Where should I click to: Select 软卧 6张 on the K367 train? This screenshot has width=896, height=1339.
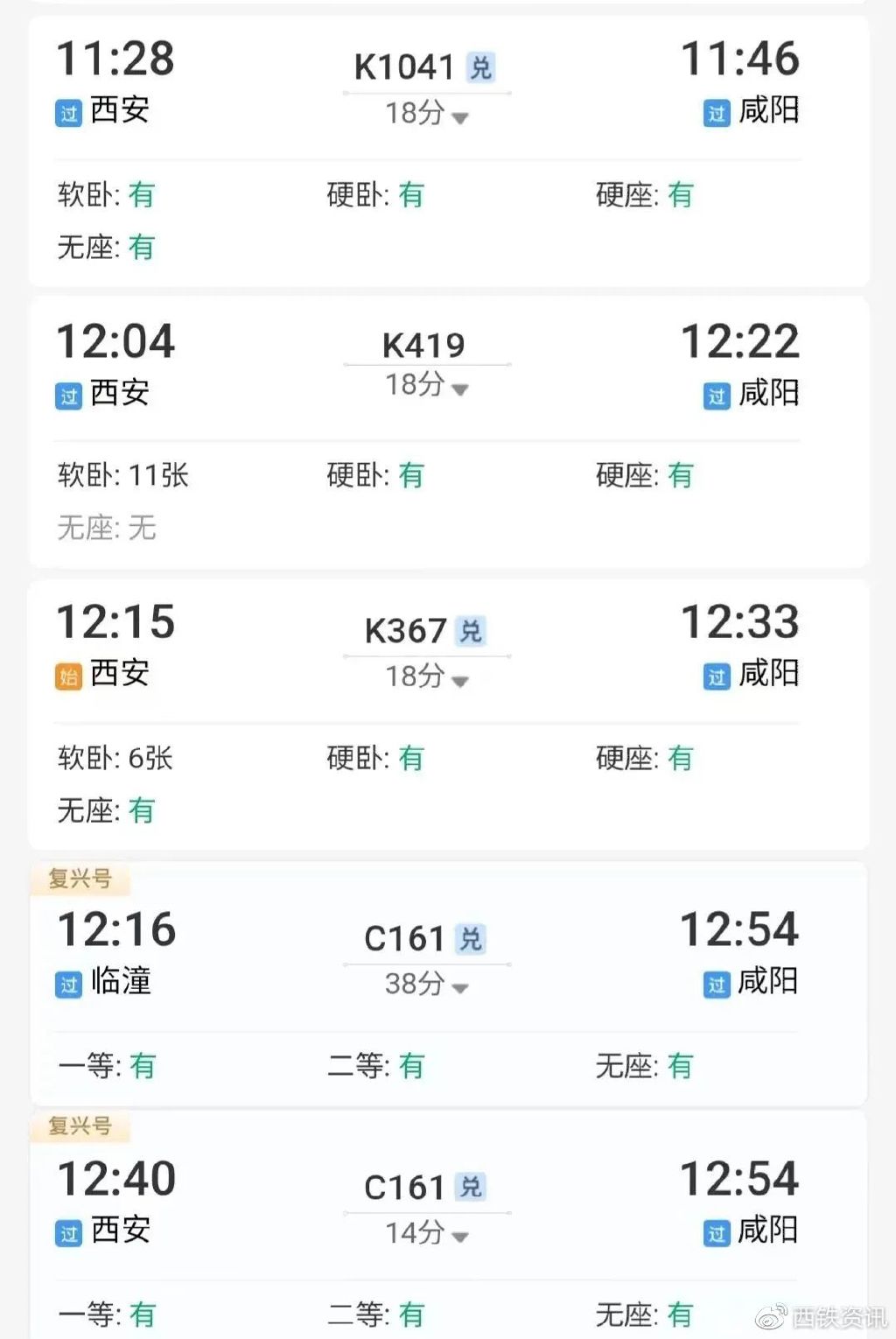pyautogui.click(x=115, y=758)
